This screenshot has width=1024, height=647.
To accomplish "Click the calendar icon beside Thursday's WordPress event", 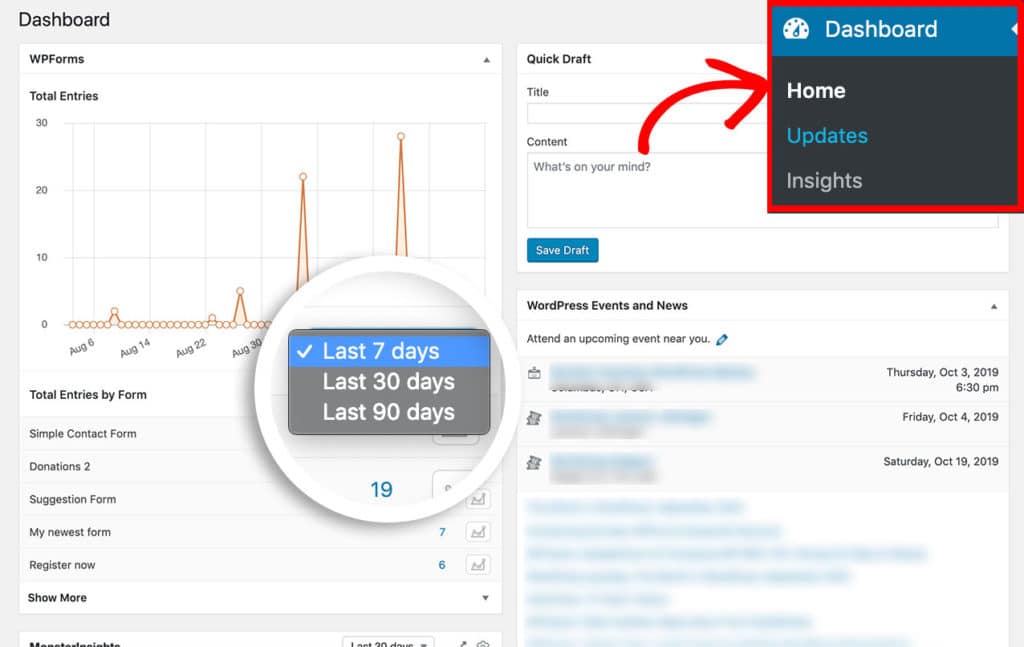I will (x=534, y=371).
